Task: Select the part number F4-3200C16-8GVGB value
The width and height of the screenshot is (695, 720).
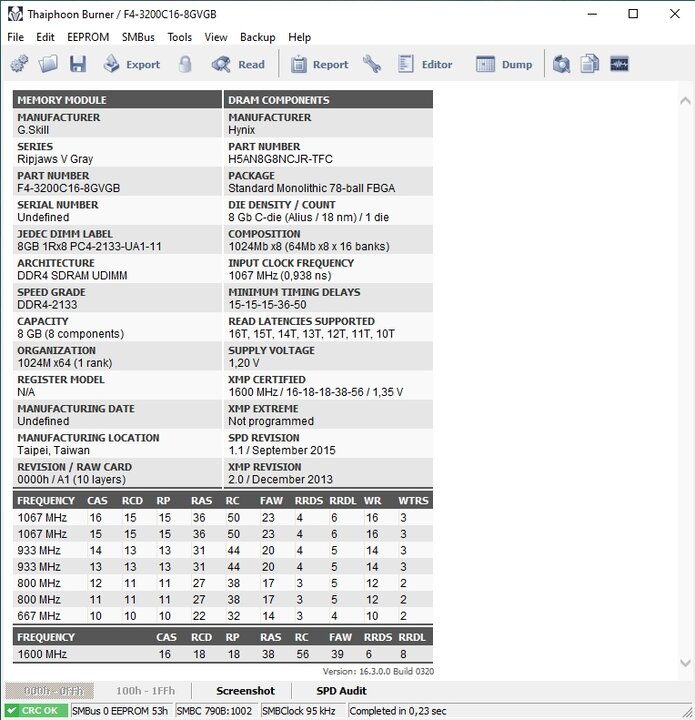Action: click(x=68, y=188)
